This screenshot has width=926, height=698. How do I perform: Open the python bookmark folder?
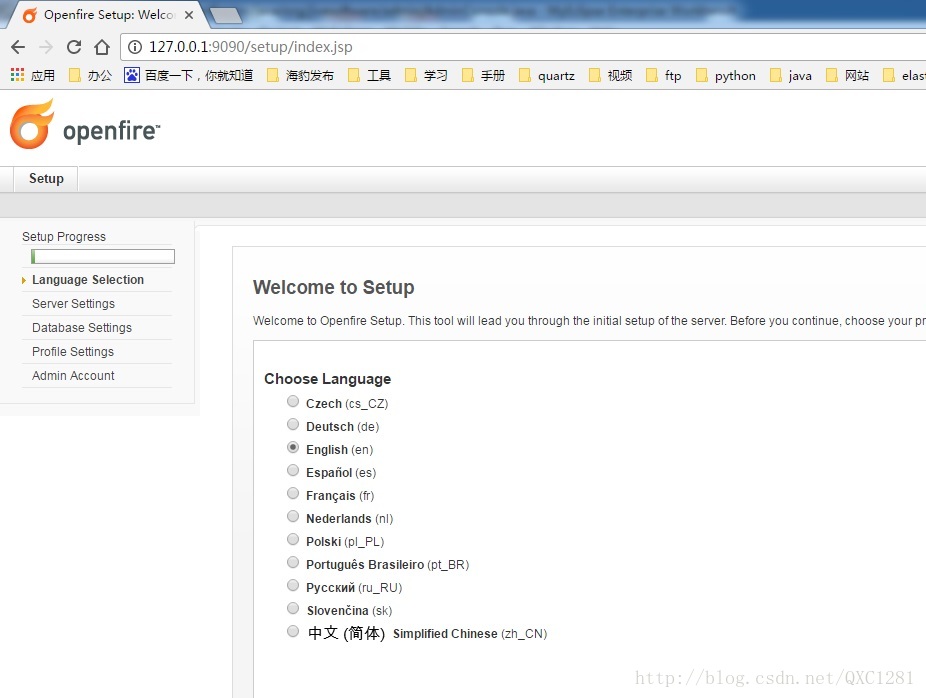tap(726, 75)
